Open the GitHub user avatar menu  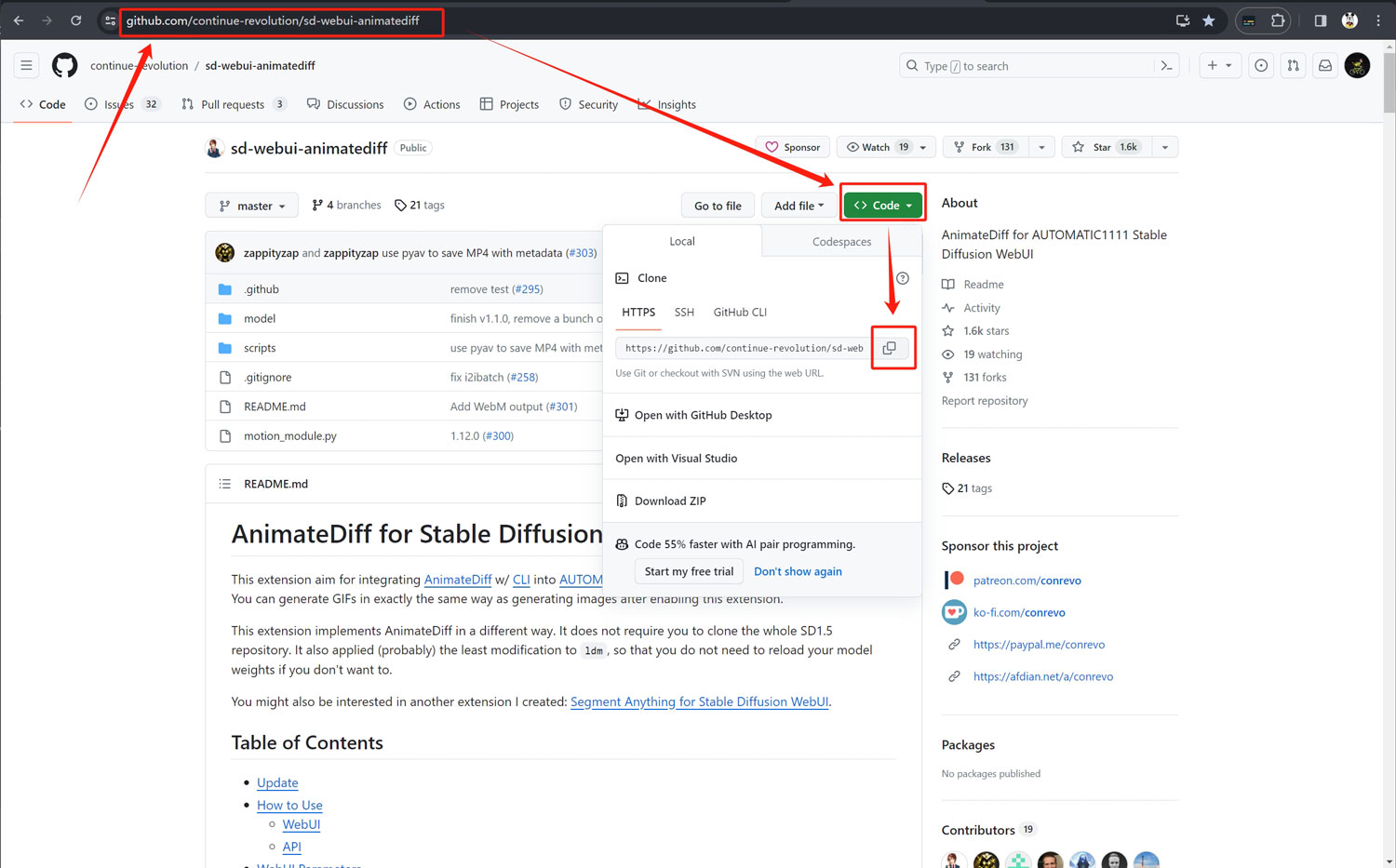(x=1357, y=66)
